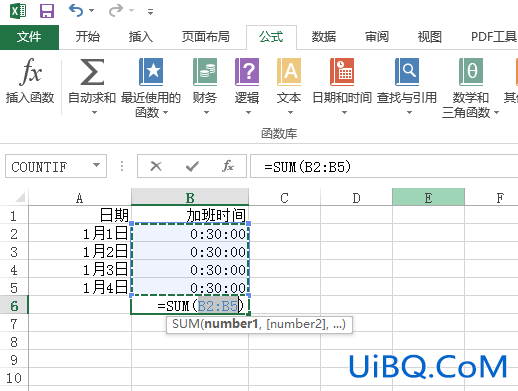
Task: Click cell B1 containing 加班时间
Action: point(190,215)
